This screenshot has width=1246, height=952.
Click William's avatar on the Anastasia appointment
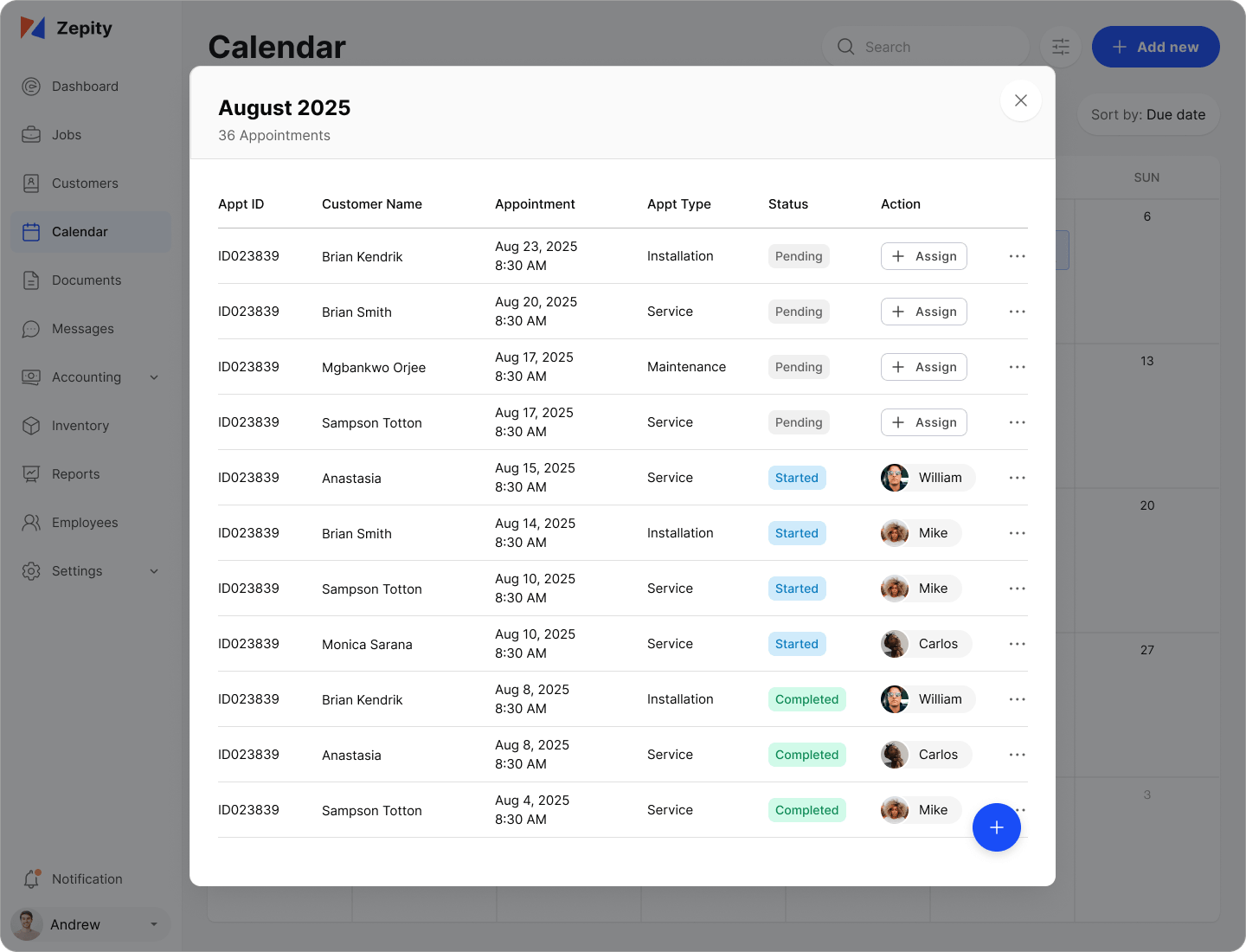point(895,478)
